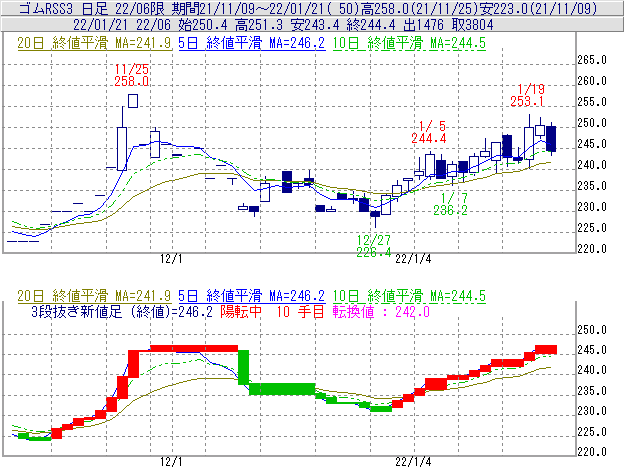624x475 pixels.
Task: Select the 1/19 253.1 peak label
Action: [527, 95]
